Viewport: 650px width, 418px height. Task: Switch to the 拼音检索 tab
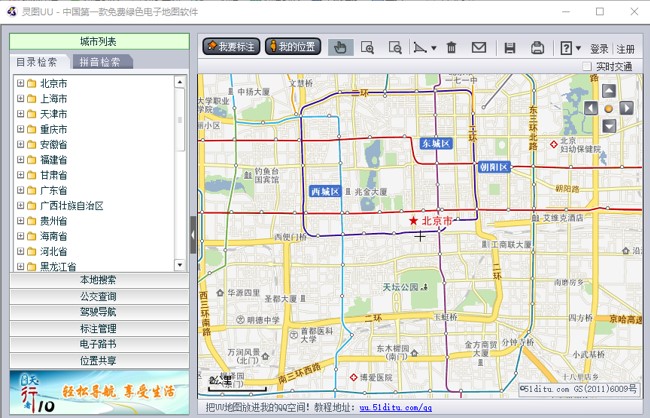pos(100,62)
